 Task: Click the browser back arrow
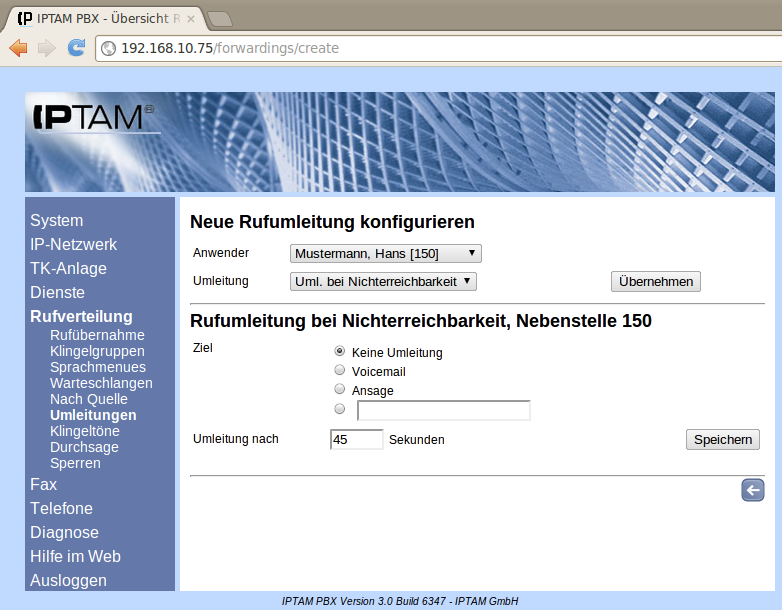(x=18, y=47)
